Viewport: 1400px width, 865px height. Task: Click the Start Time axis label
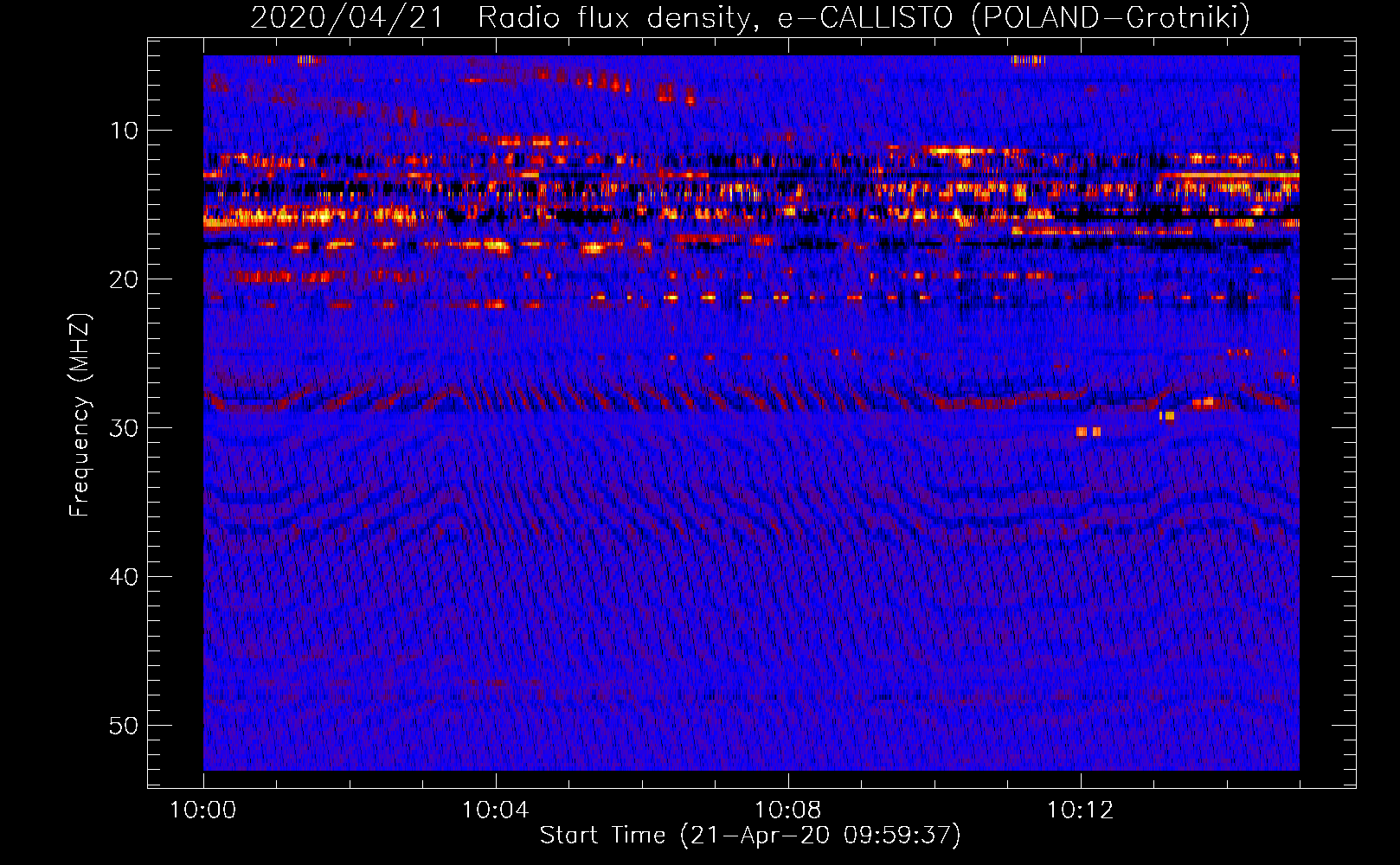(x=750, y=836)
